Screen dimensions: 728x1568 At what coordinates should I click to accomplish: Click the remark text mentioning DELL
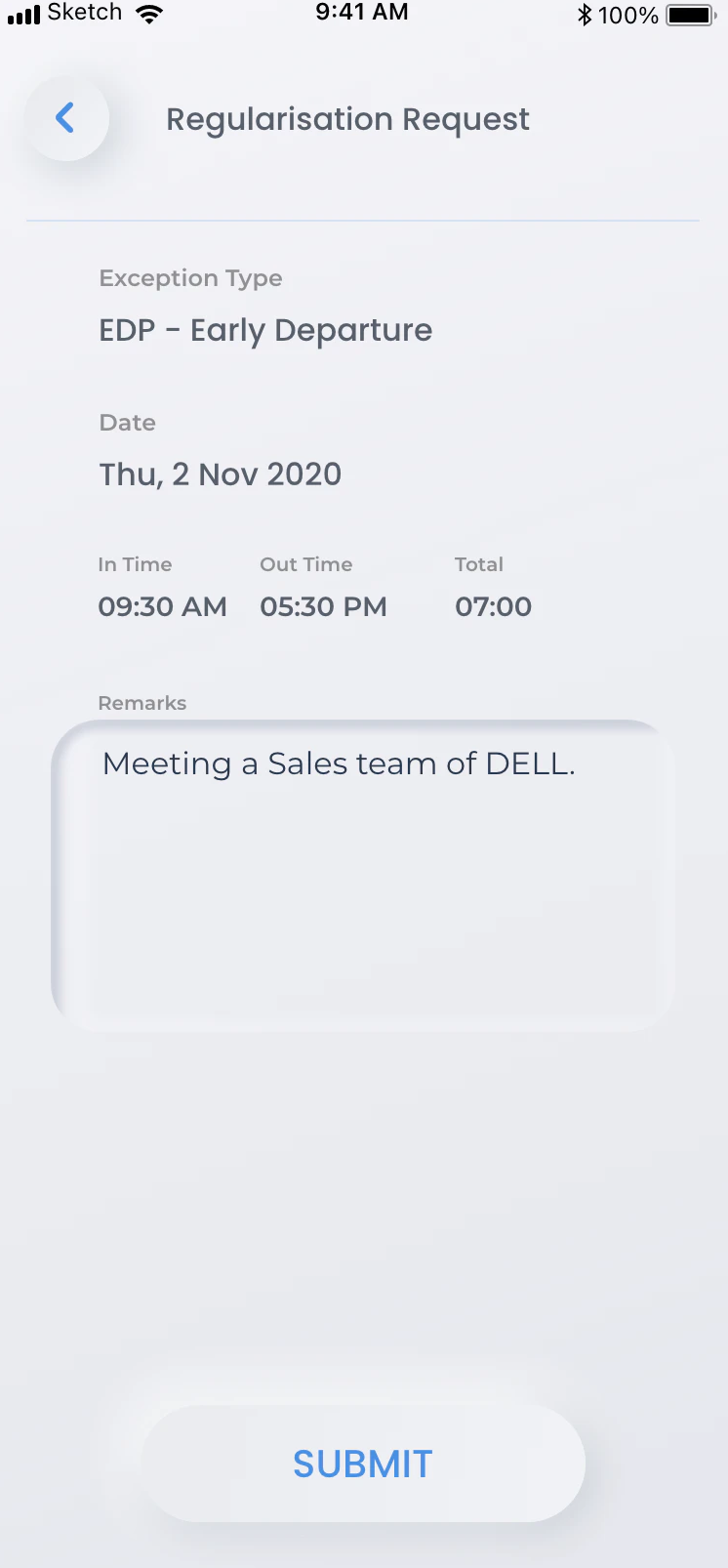339,763
